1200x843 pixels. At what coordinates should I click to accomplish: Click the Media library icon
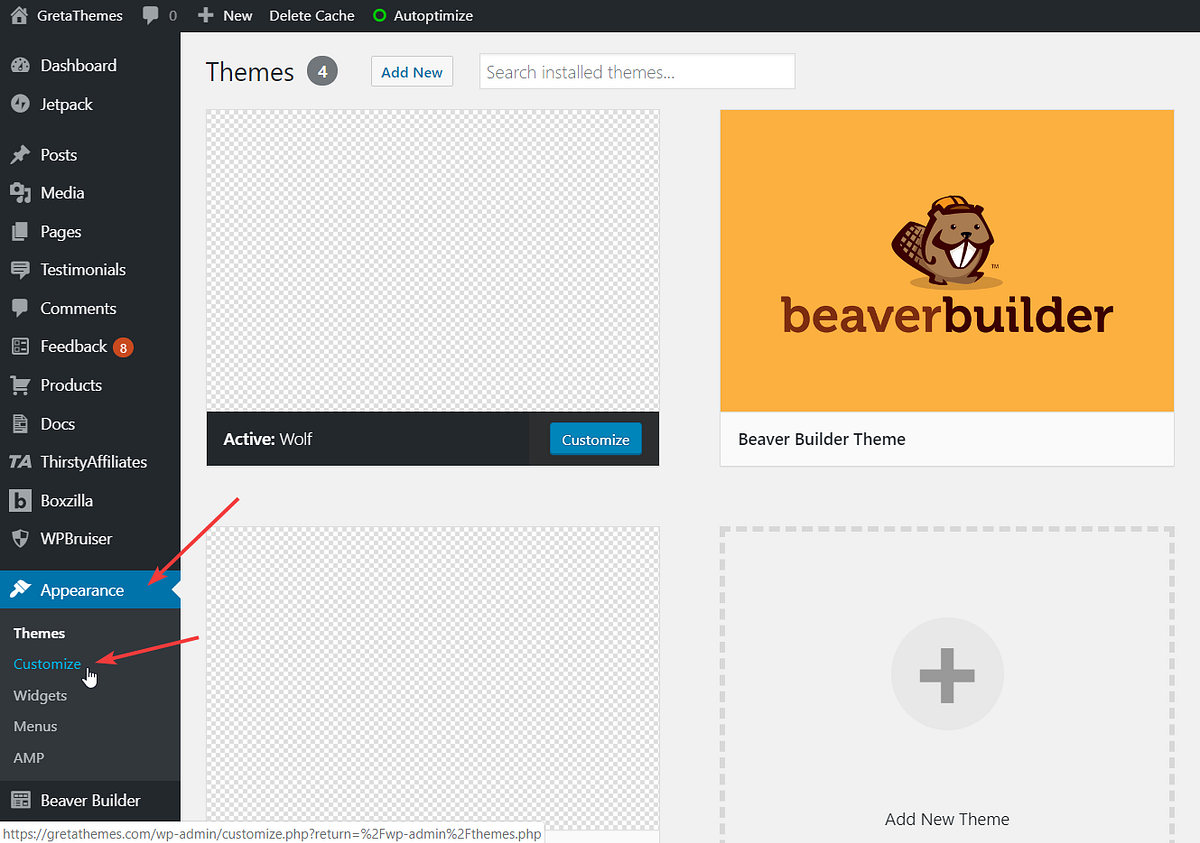pyautogui.click(x=21, y=192)
